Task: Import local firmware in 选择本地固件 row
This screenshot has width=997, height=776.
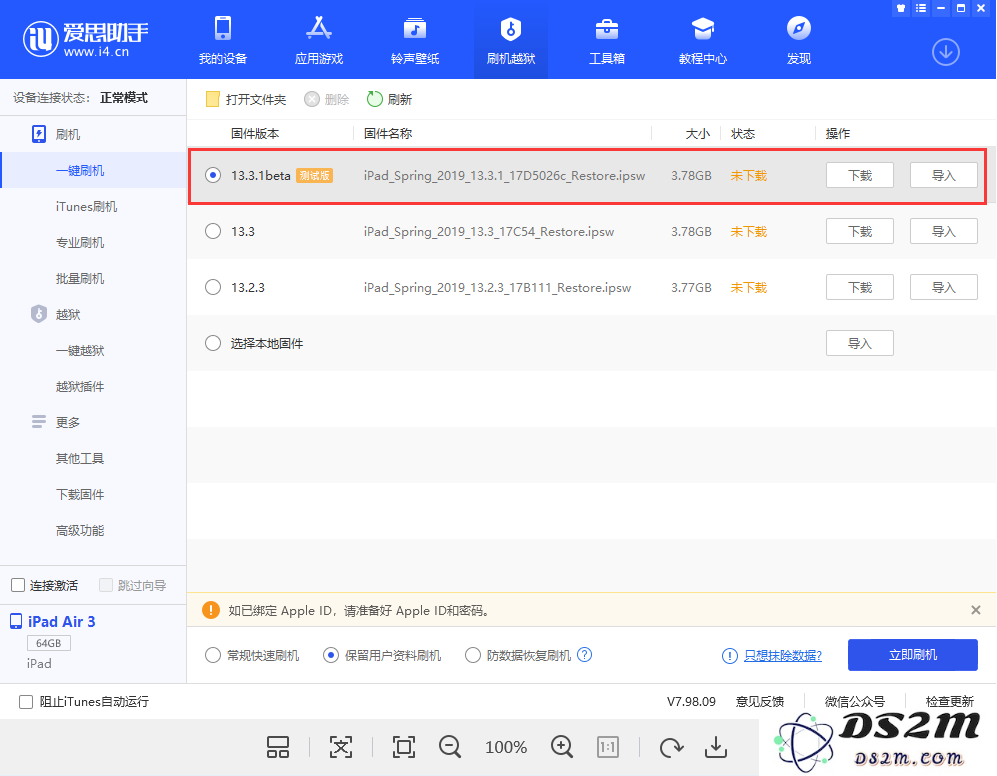Action: tap(860, 343)
